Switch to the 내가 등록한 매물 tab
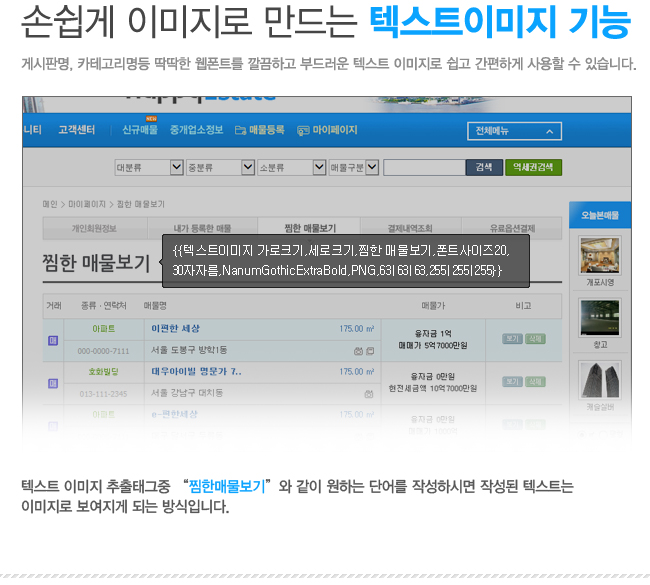 [x=202, y=228]
